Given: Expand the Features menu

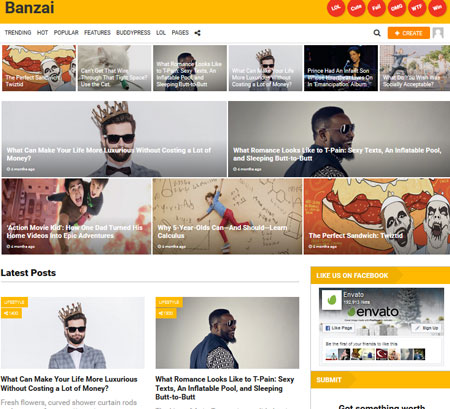Looking at the screenshot, I should click(x=97, y=33).
